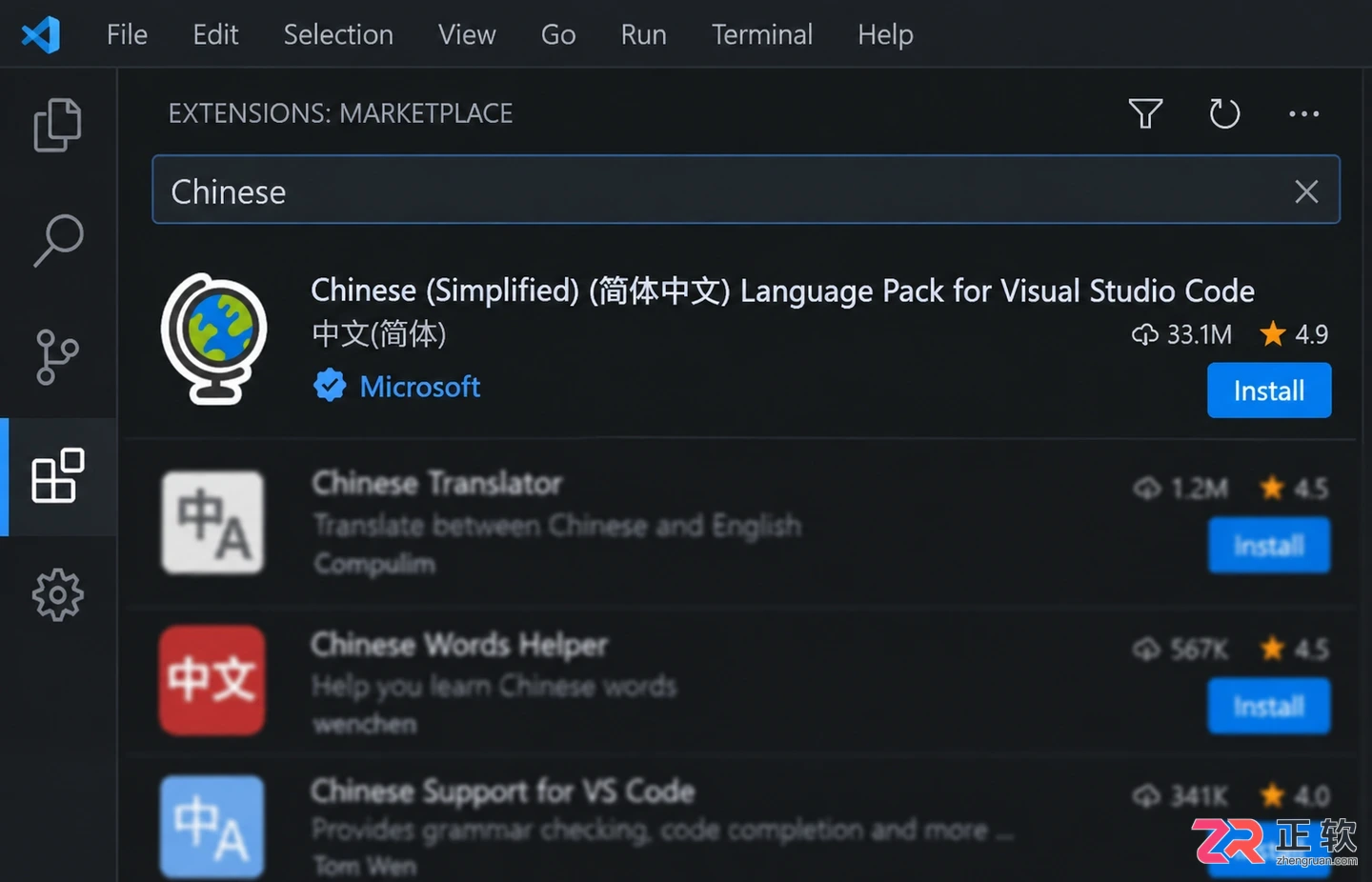Install the Chinese Translator extension
The width and height of the screenshot is (1372, 882).
[x=1269, y=545]
